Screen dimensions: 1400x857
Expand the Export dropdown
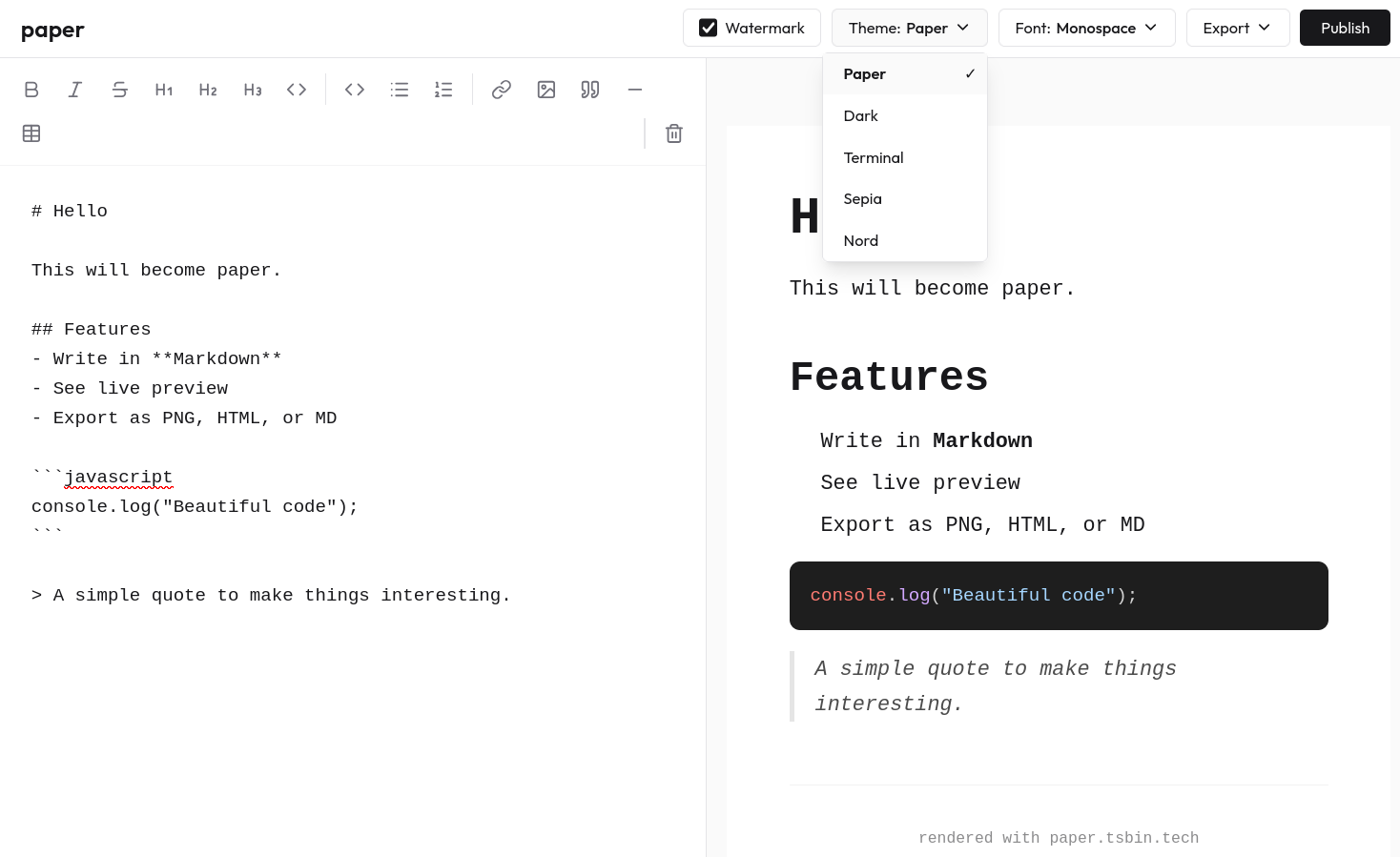1237,29
